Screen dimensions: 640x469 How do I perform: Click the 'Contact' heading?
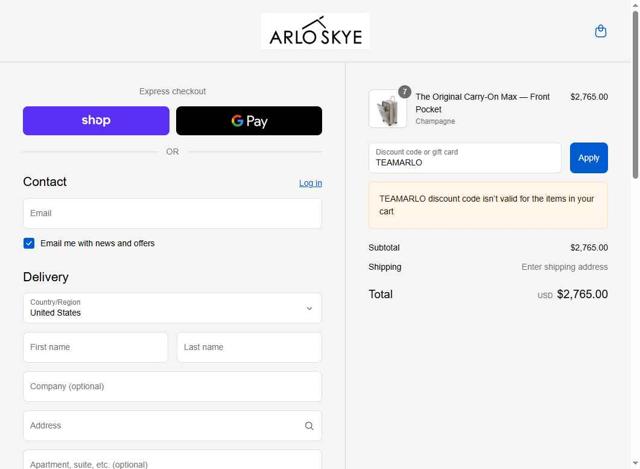tap(45, 182)
